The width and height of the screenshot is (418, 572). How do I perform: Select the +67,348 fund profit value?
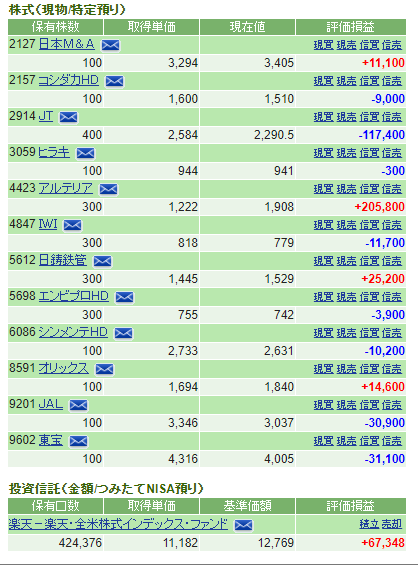(383, 543)
